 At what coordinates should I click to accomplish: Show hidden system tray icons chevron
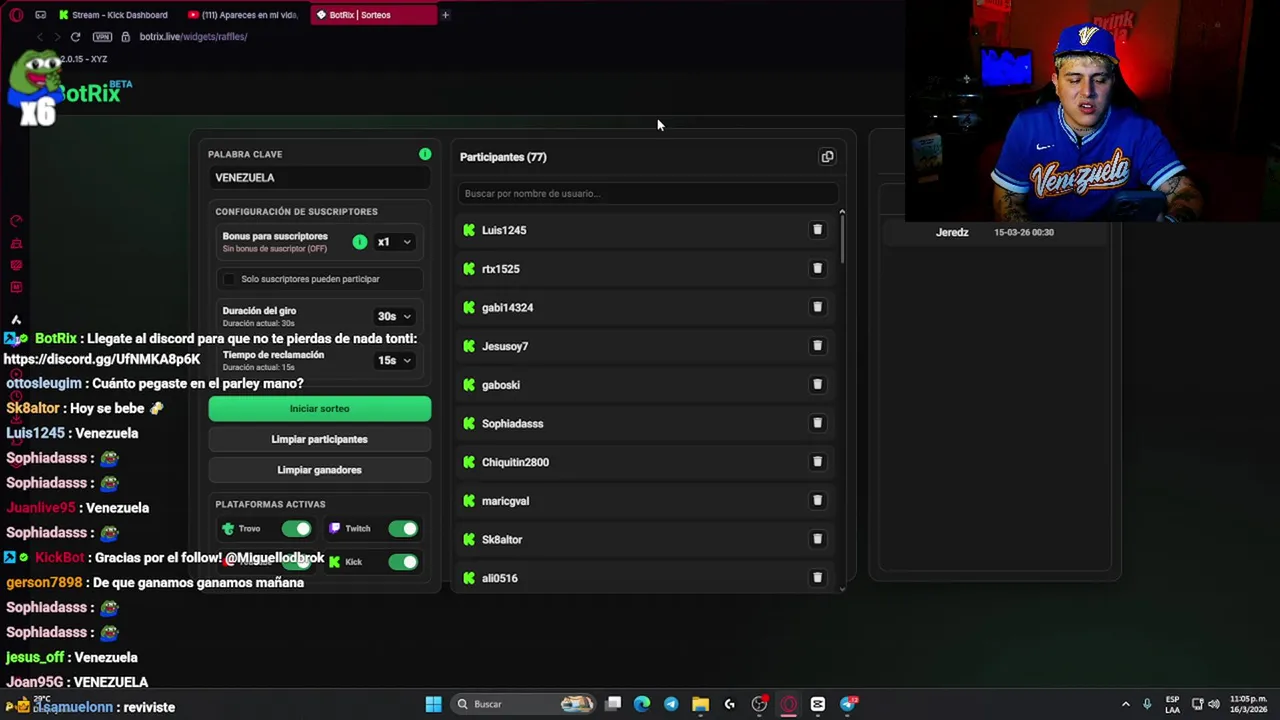[x=1125, y=704]
